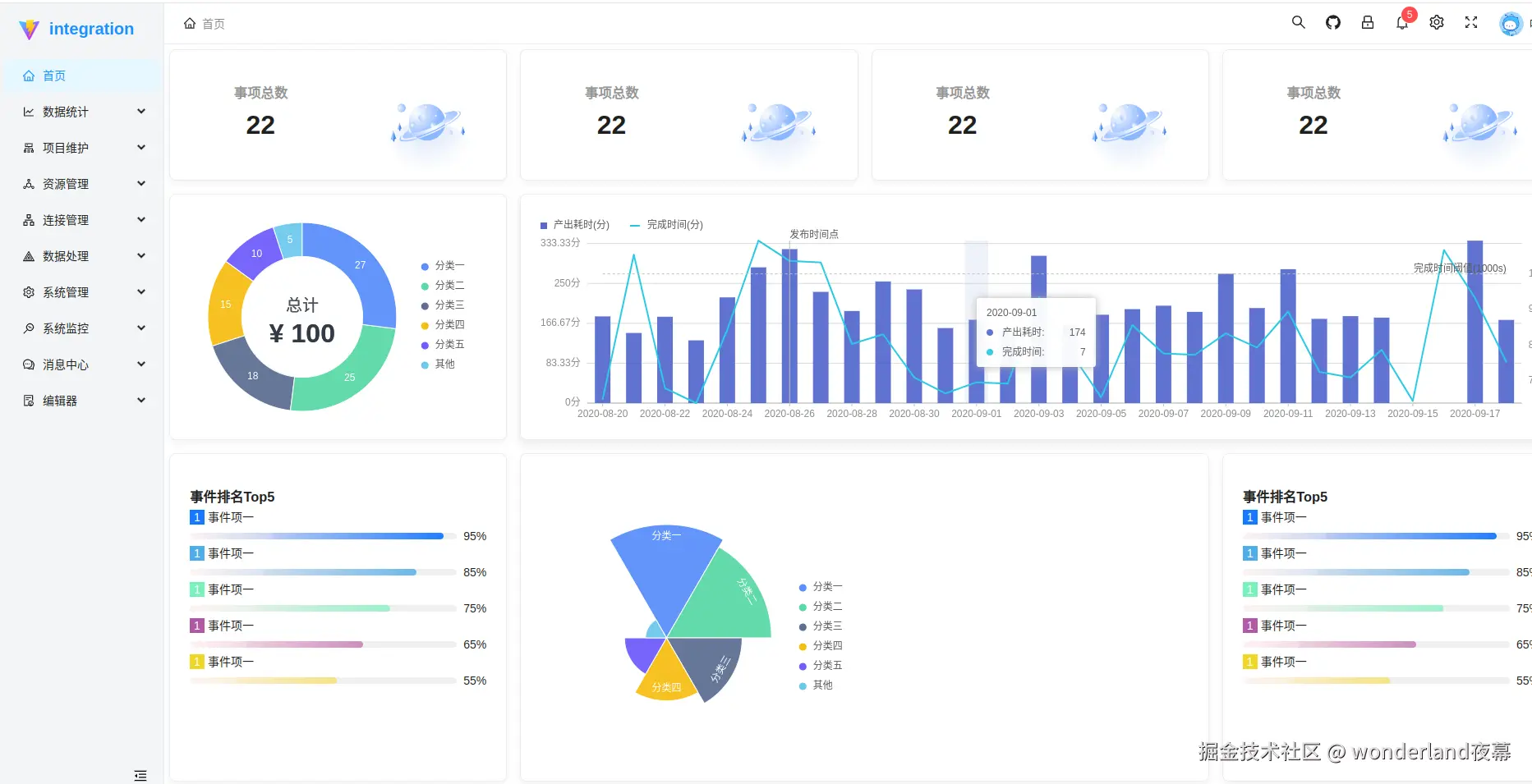The image size is (1532, 784).
Task: Expand the 系统管理 menu
Action: pos(66,291)
